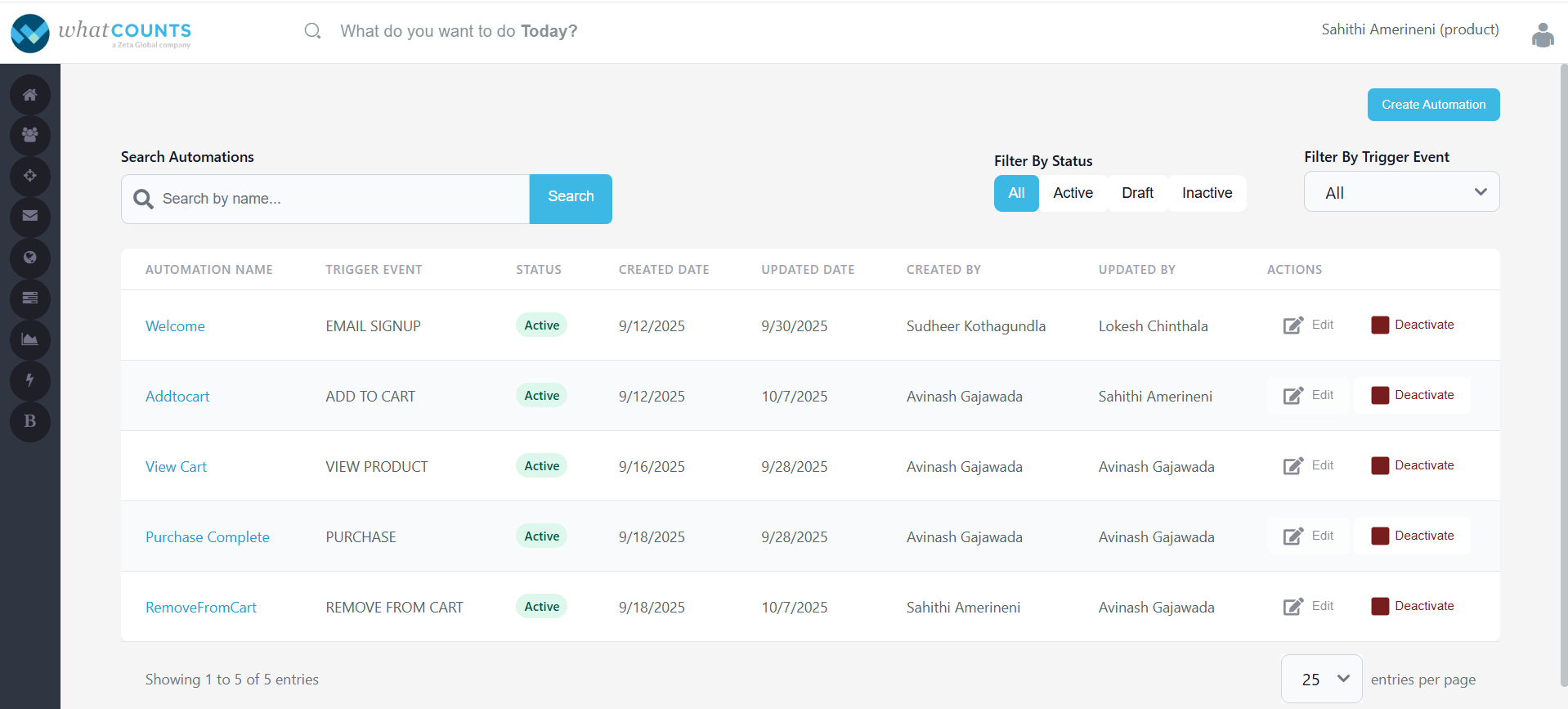This screenshot has height=709, width=1568.
Task: Click the user profile avatar icon
Action: 1542,35
